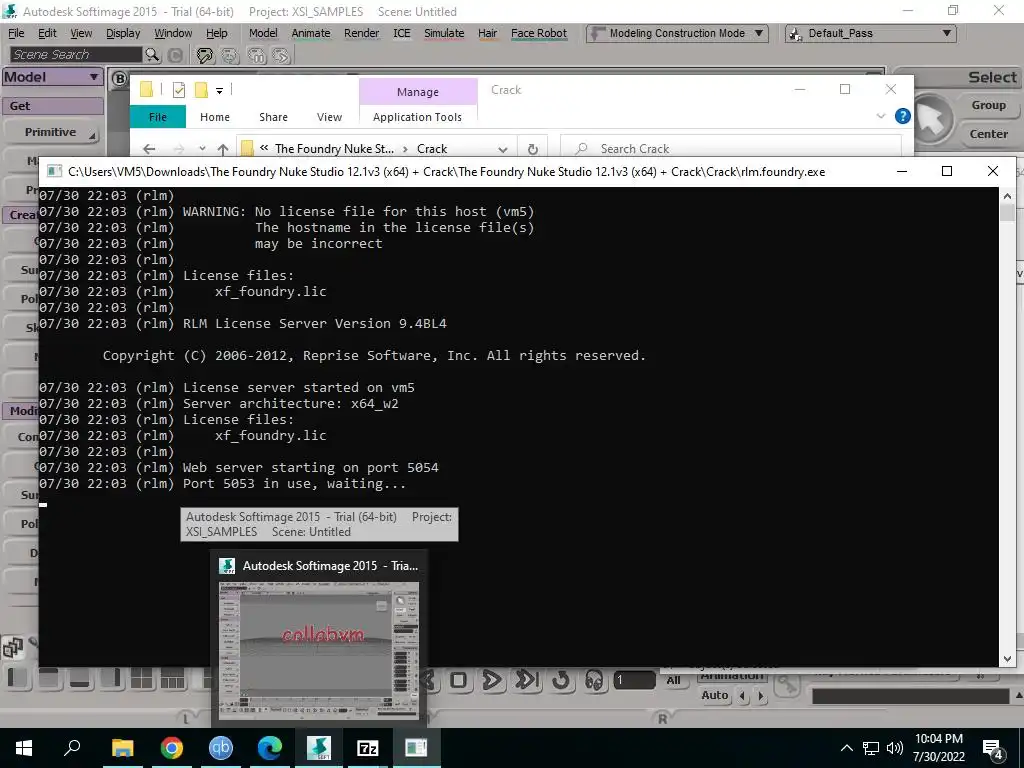The height and width of the screenshot is (768, 1024).
Task: Toggle the Softimage loop playback icon
Action: point(560,680)
